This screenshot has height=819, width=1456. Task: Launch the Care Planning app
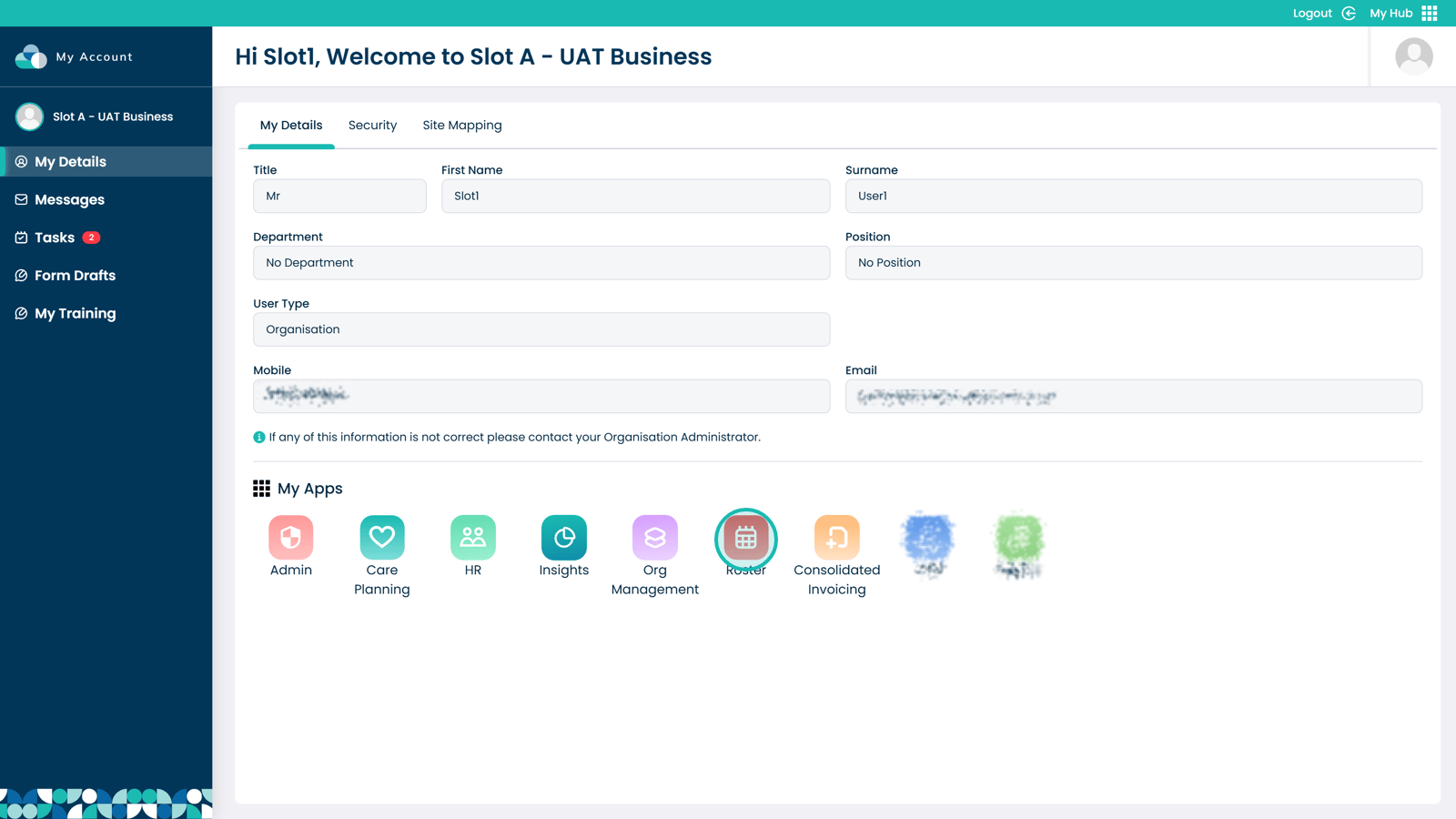click(x=382, y=538)
